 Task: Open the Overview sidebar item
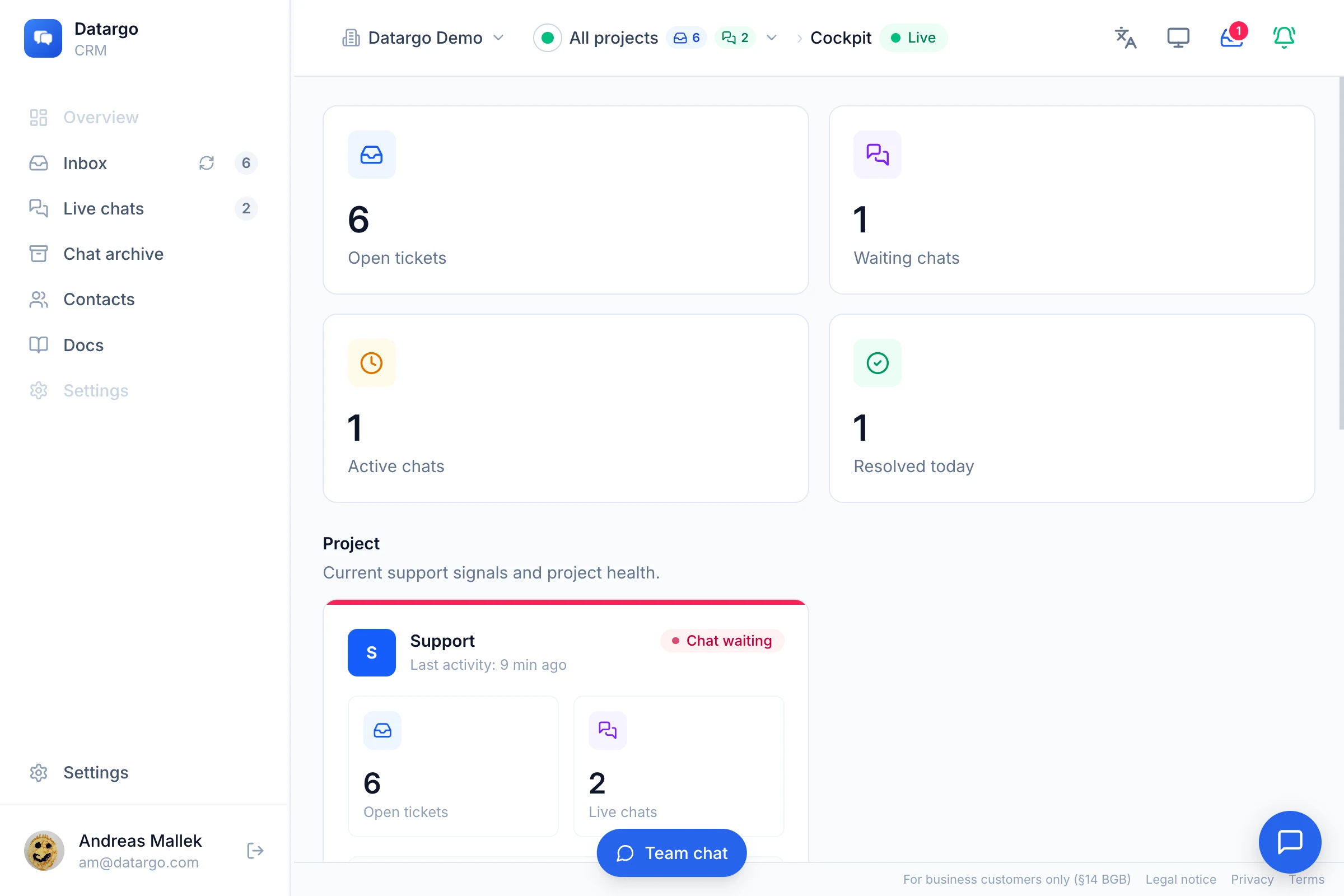click(143, 117)
